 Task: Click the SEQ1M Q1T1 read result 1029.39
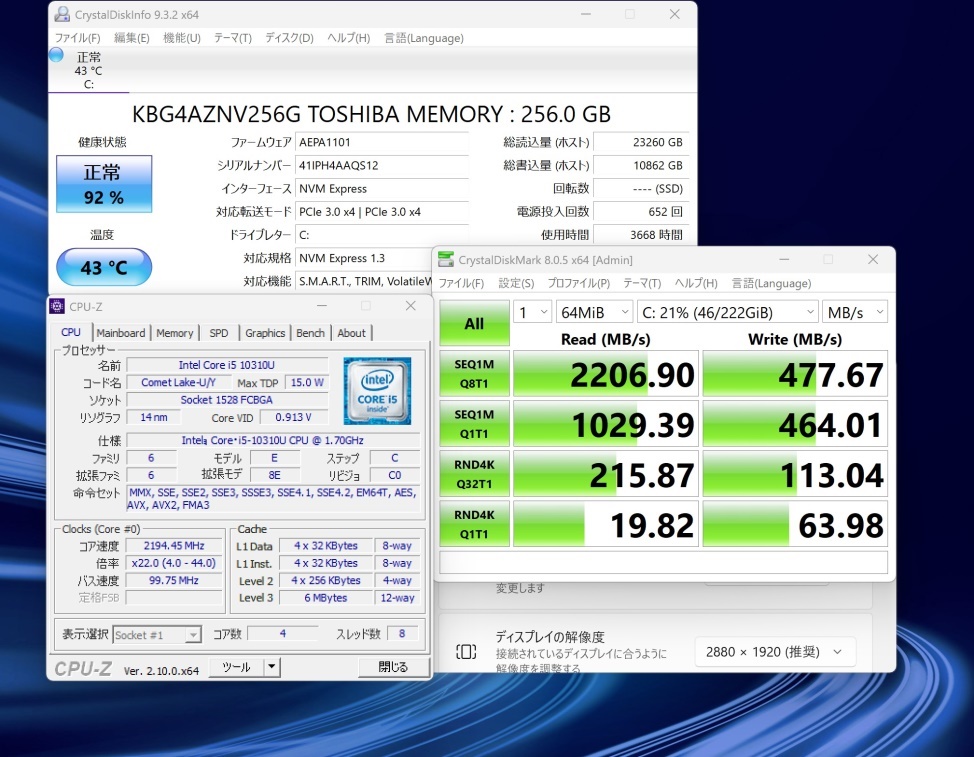606,424
